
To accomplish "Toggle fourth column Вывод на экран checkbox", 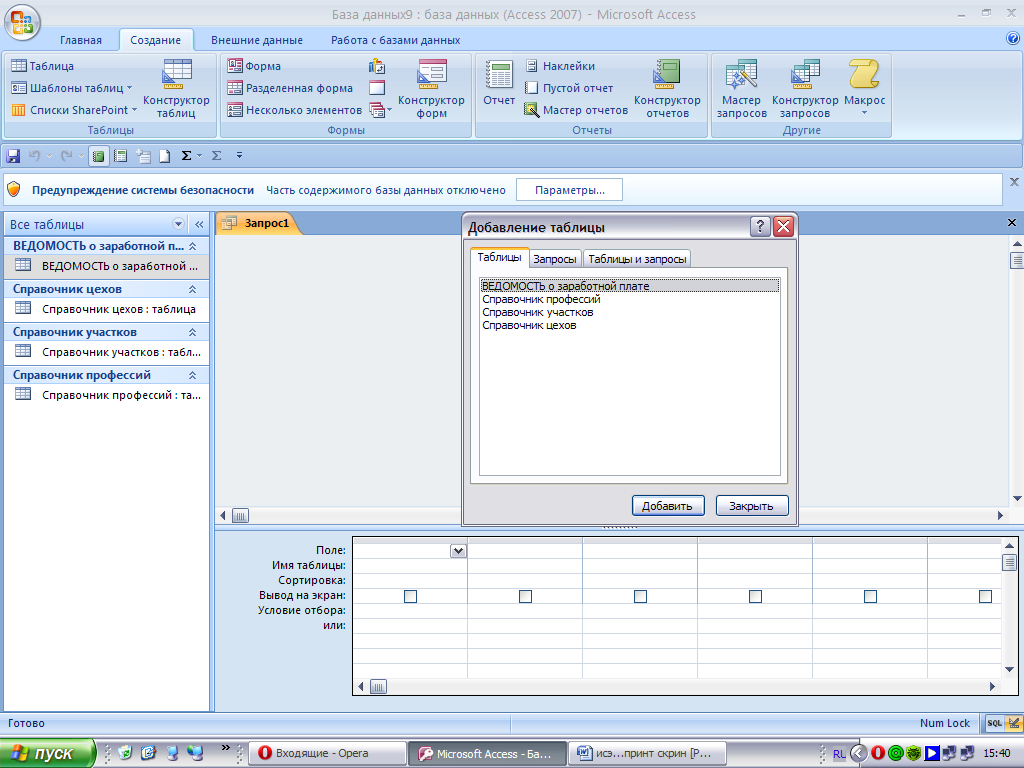I will [x=755, y=596].
